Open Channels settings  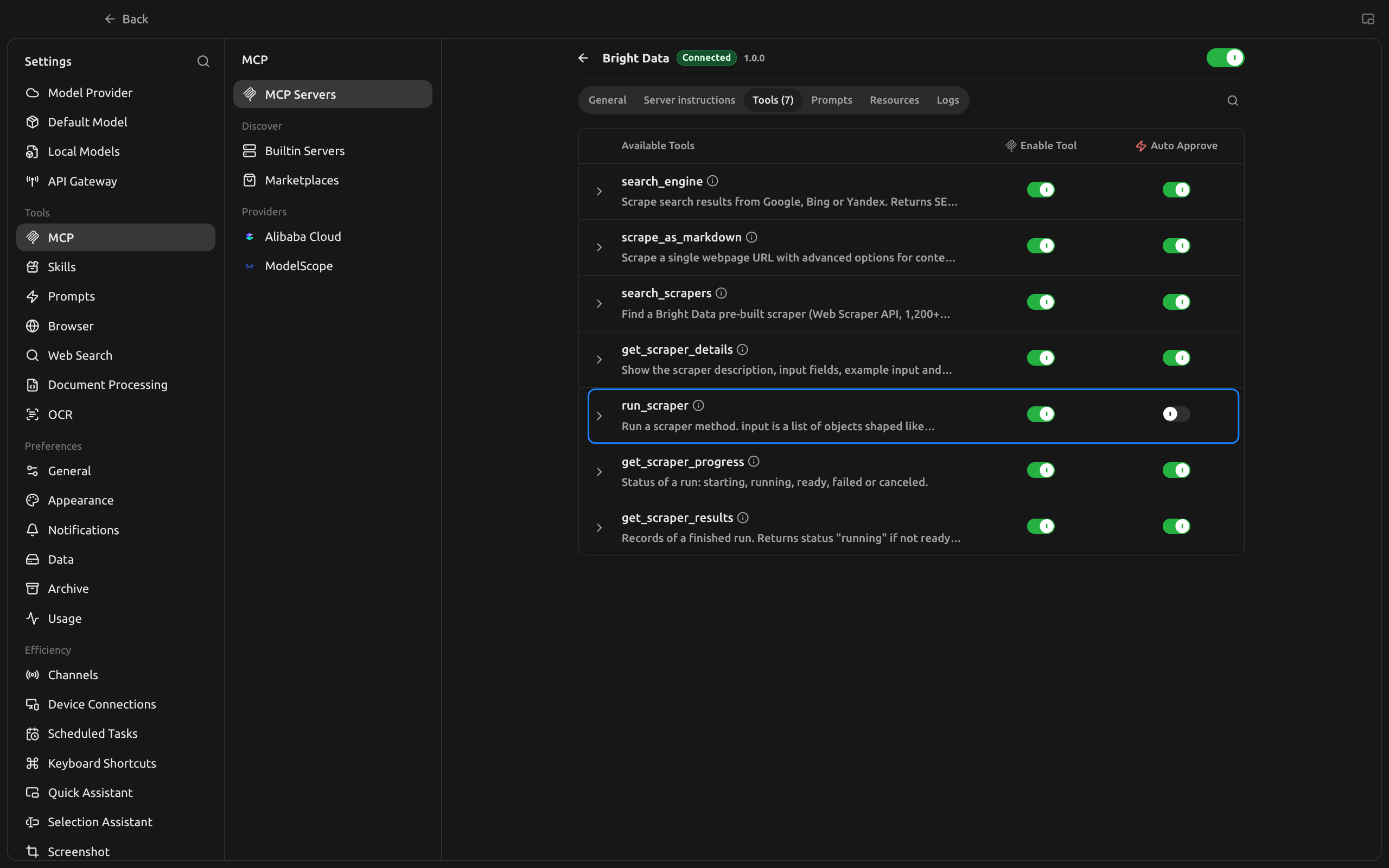tap(116, 675)
